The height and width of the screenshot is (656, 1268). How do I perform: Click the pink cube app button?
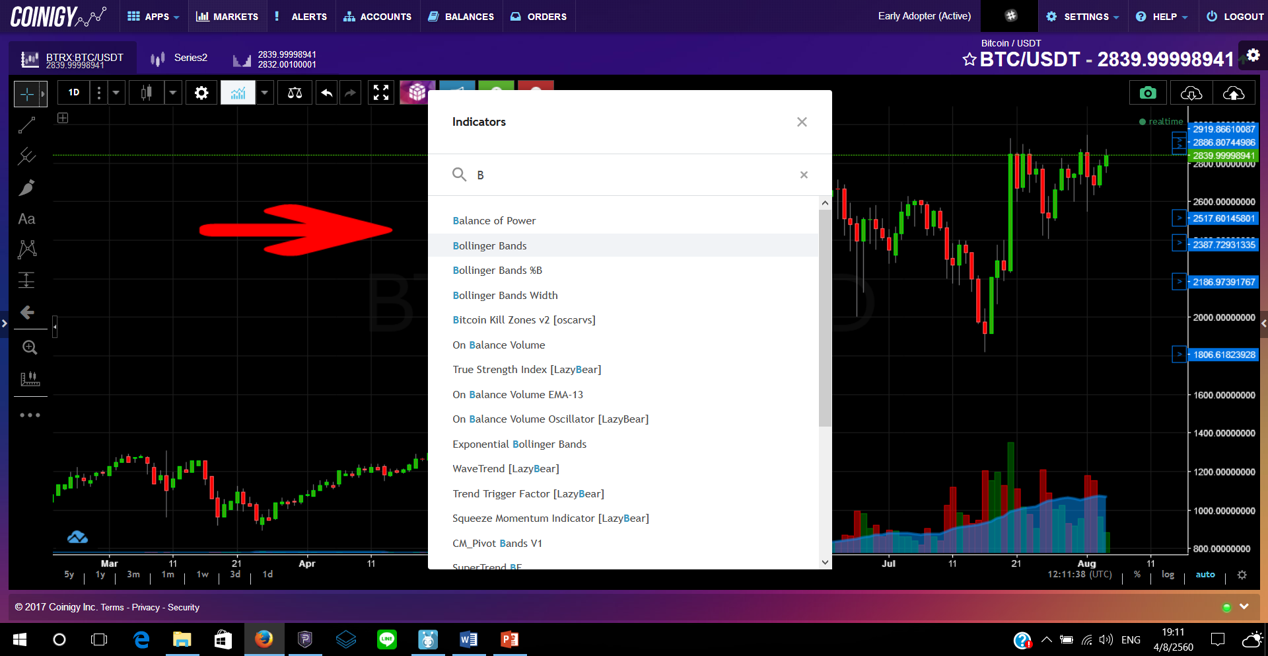click(417, 93)
